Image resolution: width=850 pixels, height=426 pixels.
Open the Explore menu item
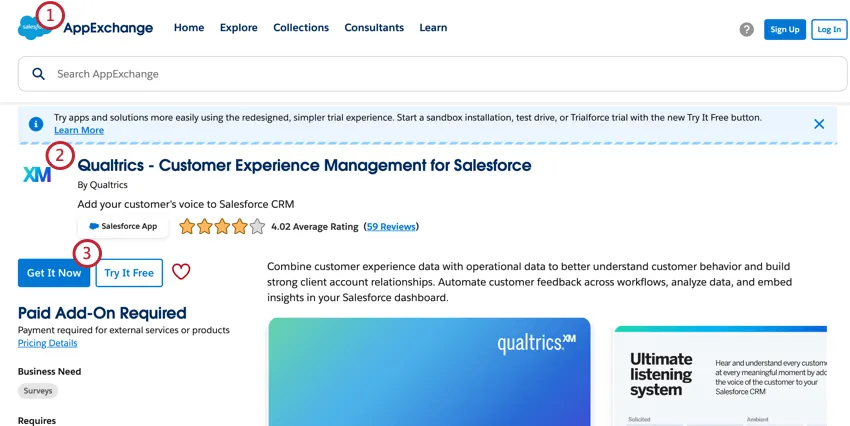coord(239,28)
